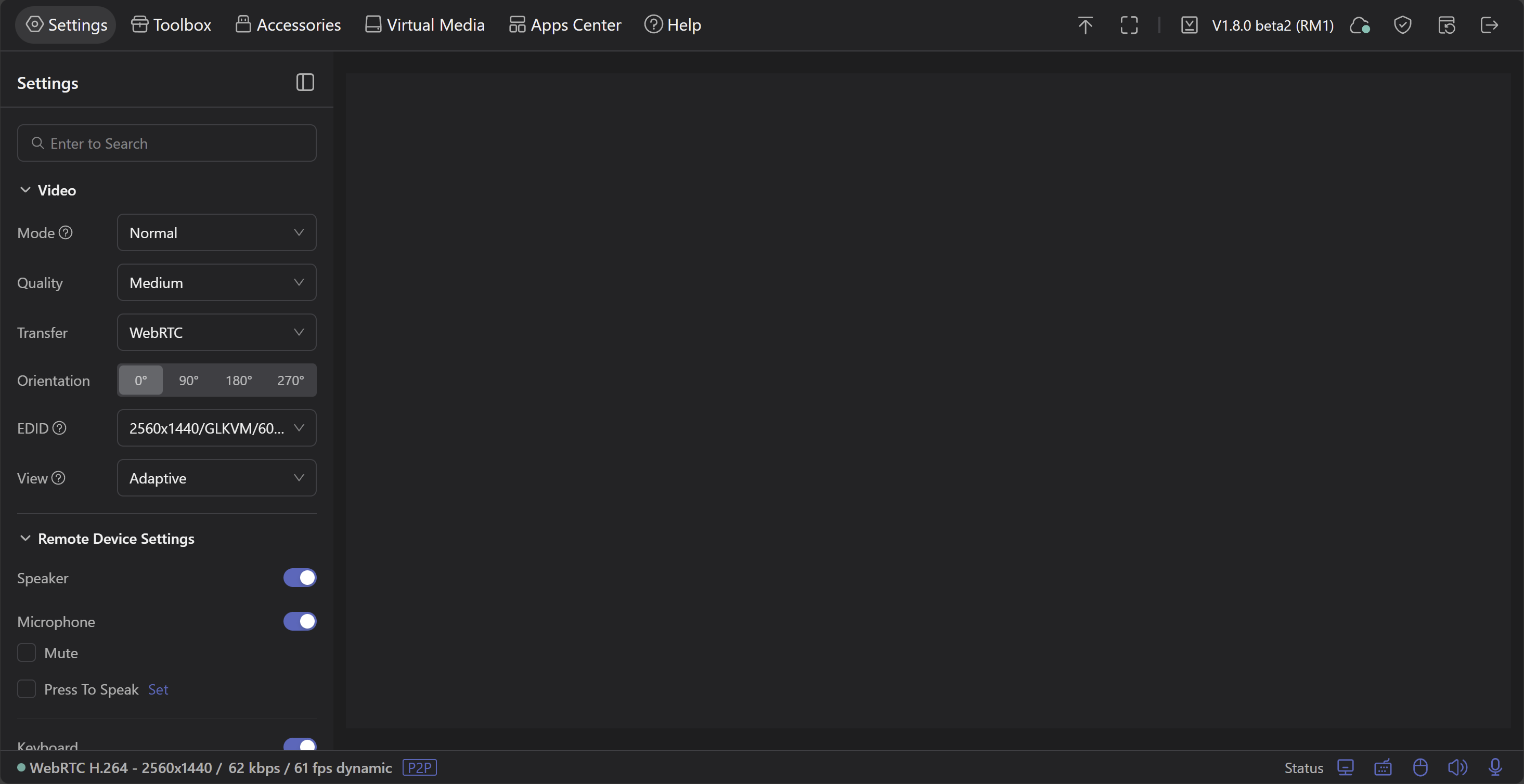Click the Set link for Press To Speak
Image resolution: width=1524 pixels, height=784 pixels.
158,689
